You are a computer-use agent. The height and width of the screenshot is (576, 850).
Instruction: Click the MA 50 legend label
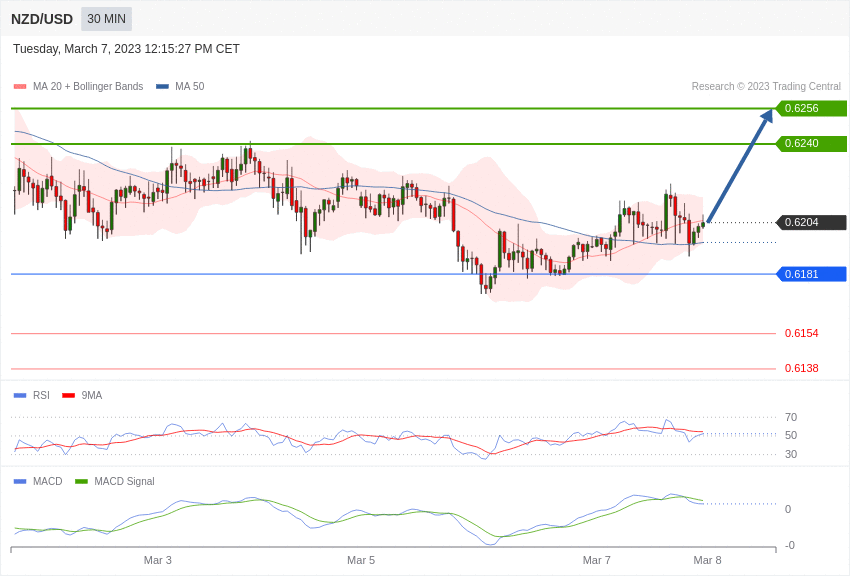click(190, 86)
